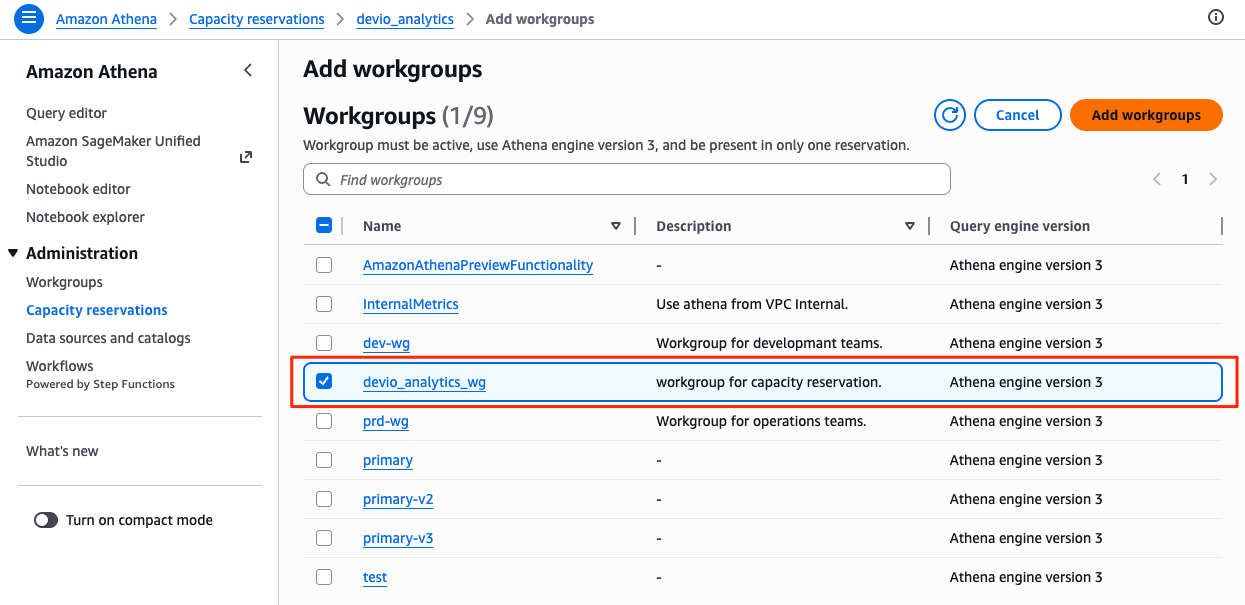1245x605 pixels.
Task: Check the dev-wg workgroup checkbox
Action: (324, 343)
